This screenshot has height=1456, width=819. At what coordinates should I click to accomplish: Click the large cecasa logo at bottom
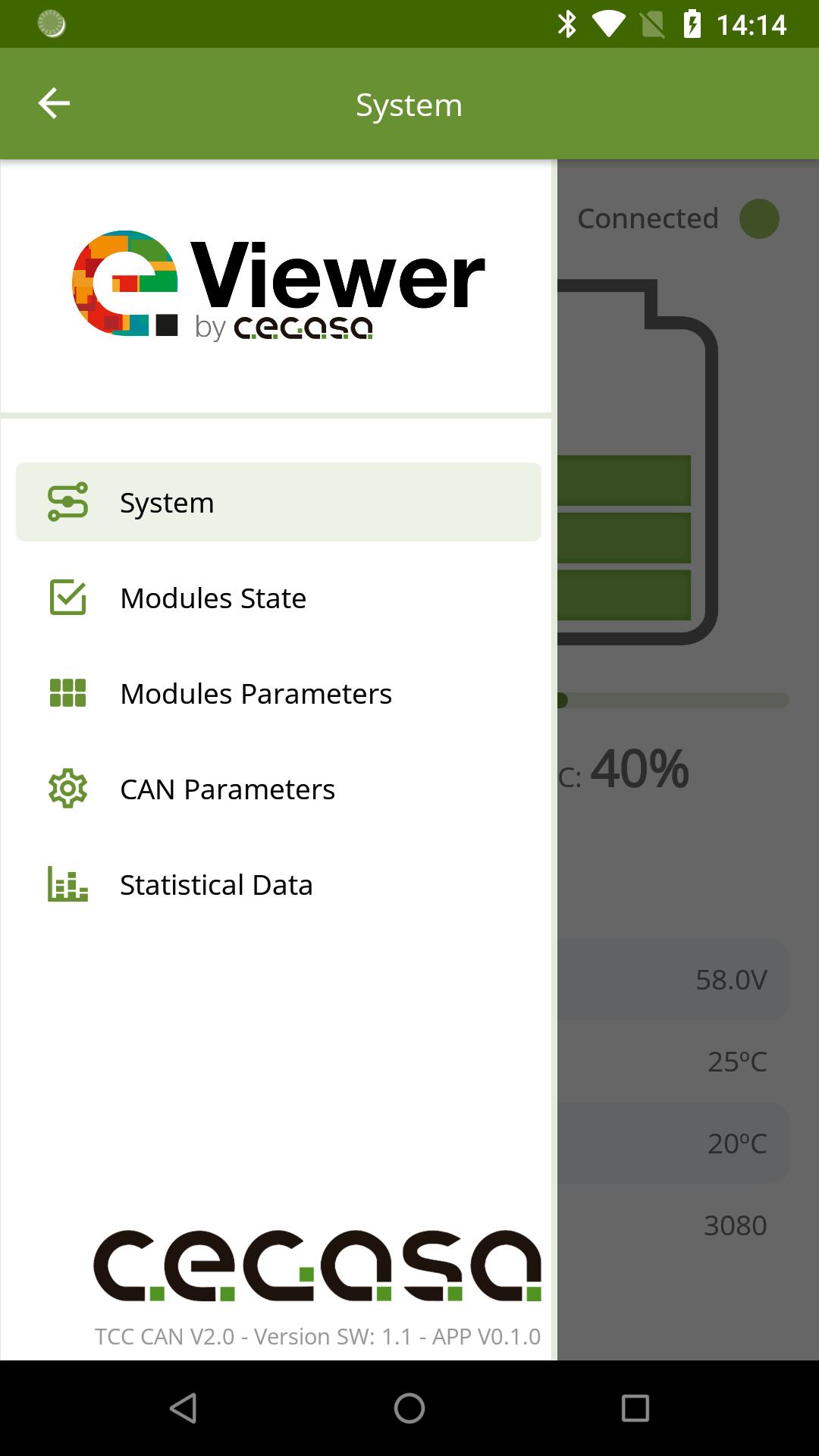click(317, 1265)
